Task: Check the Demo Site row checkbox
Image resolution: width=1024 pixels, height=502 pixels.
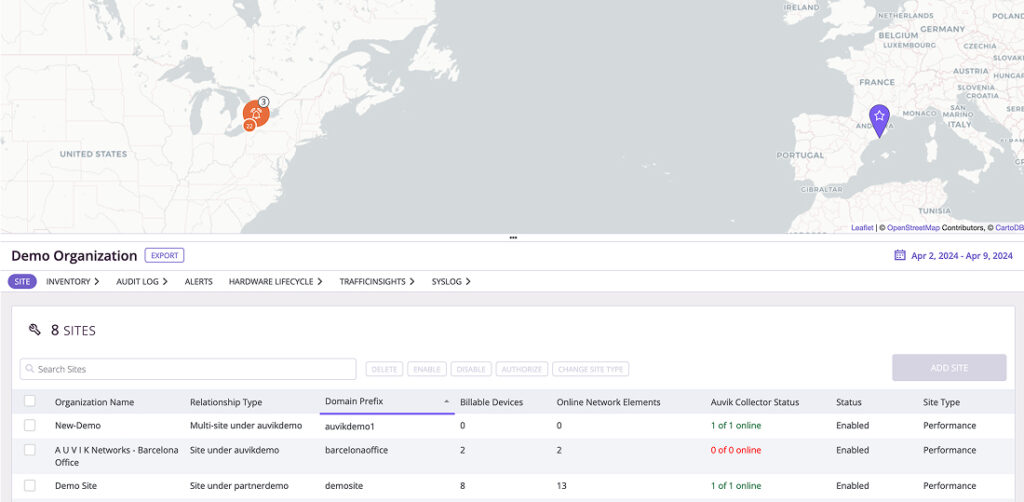Action: tap(30, 486)
